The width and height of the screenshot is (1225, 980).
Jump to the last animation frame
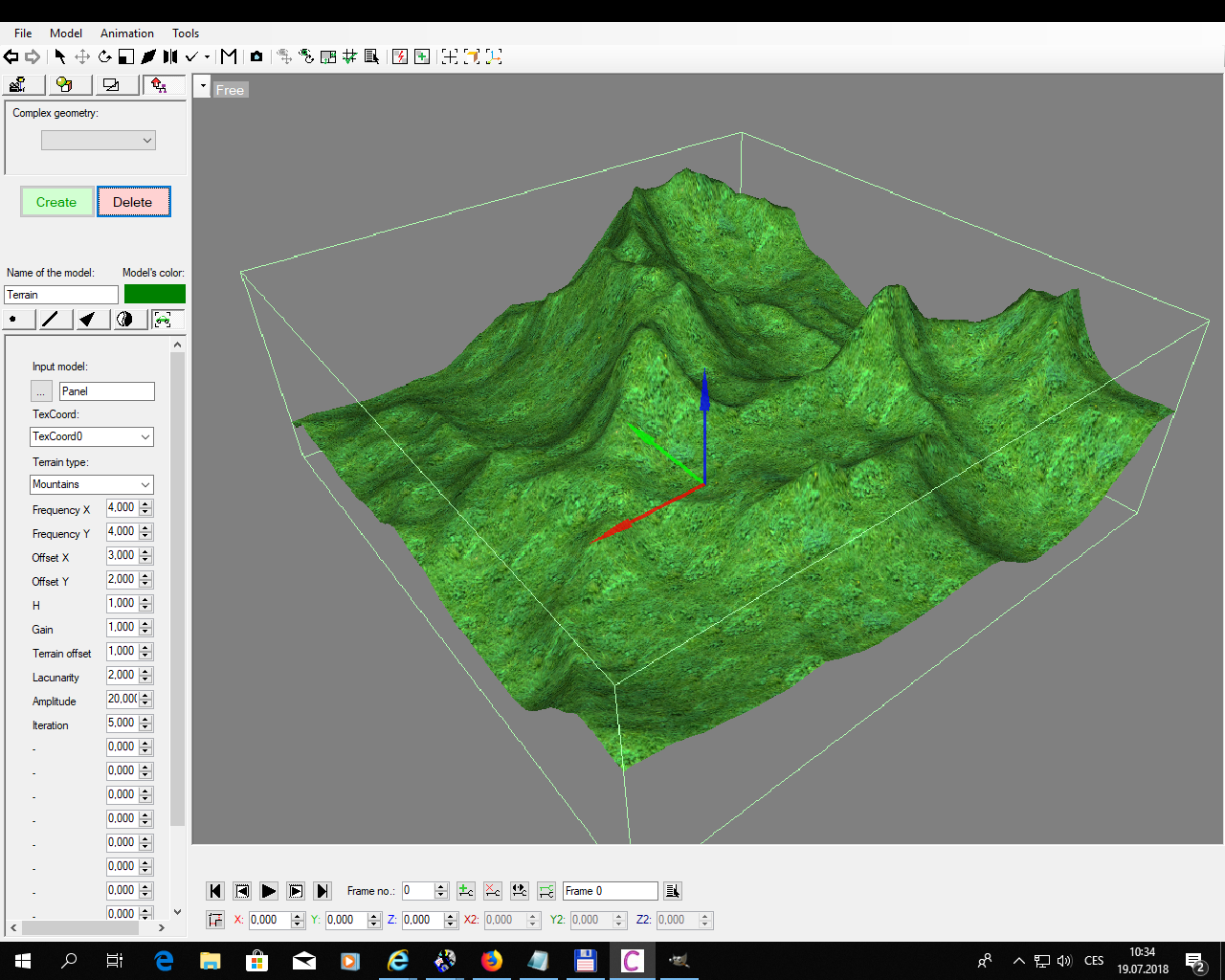pos(323,891)
